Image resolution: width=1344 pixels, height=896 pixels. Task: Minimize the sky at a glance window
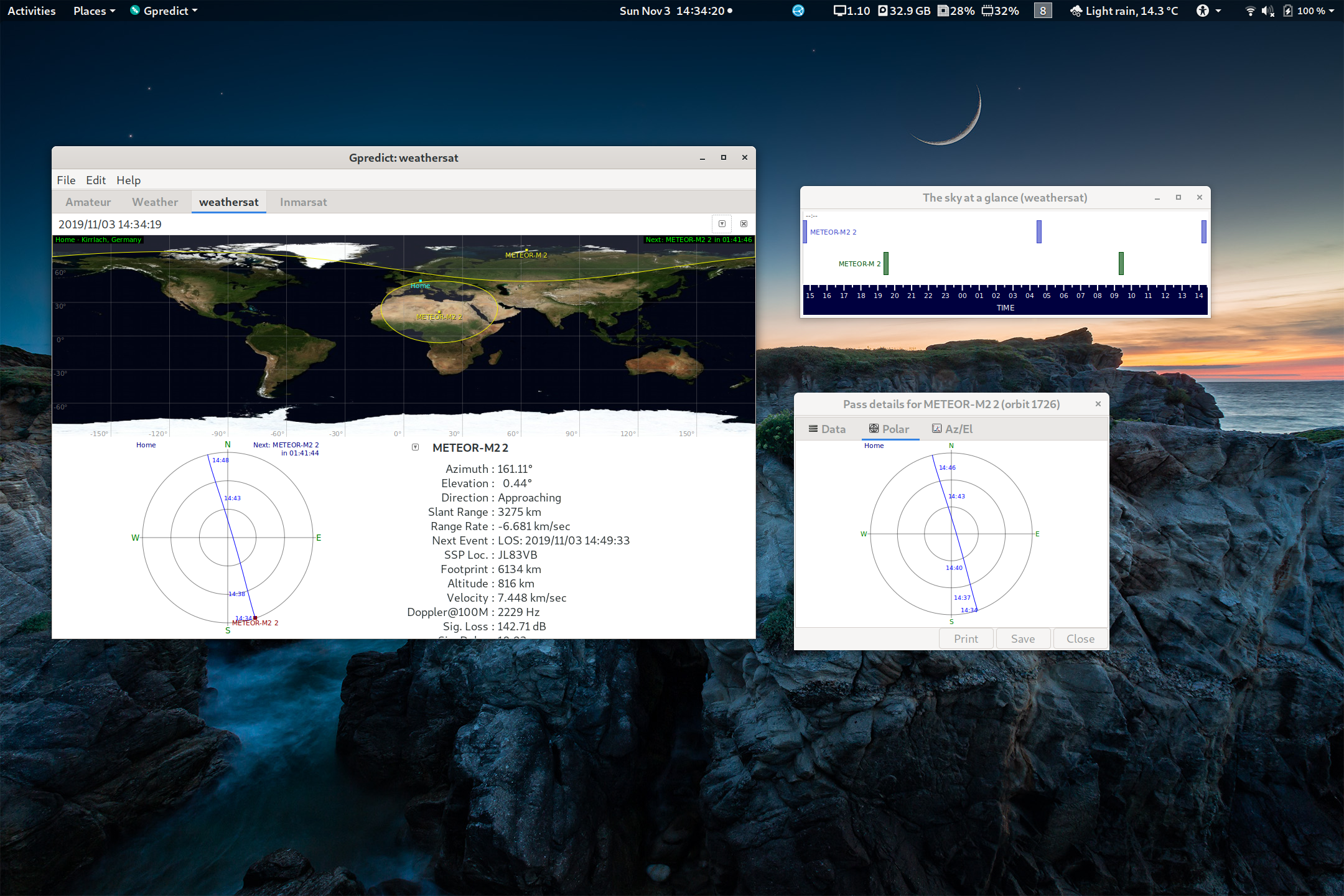tap(1157, 198)
